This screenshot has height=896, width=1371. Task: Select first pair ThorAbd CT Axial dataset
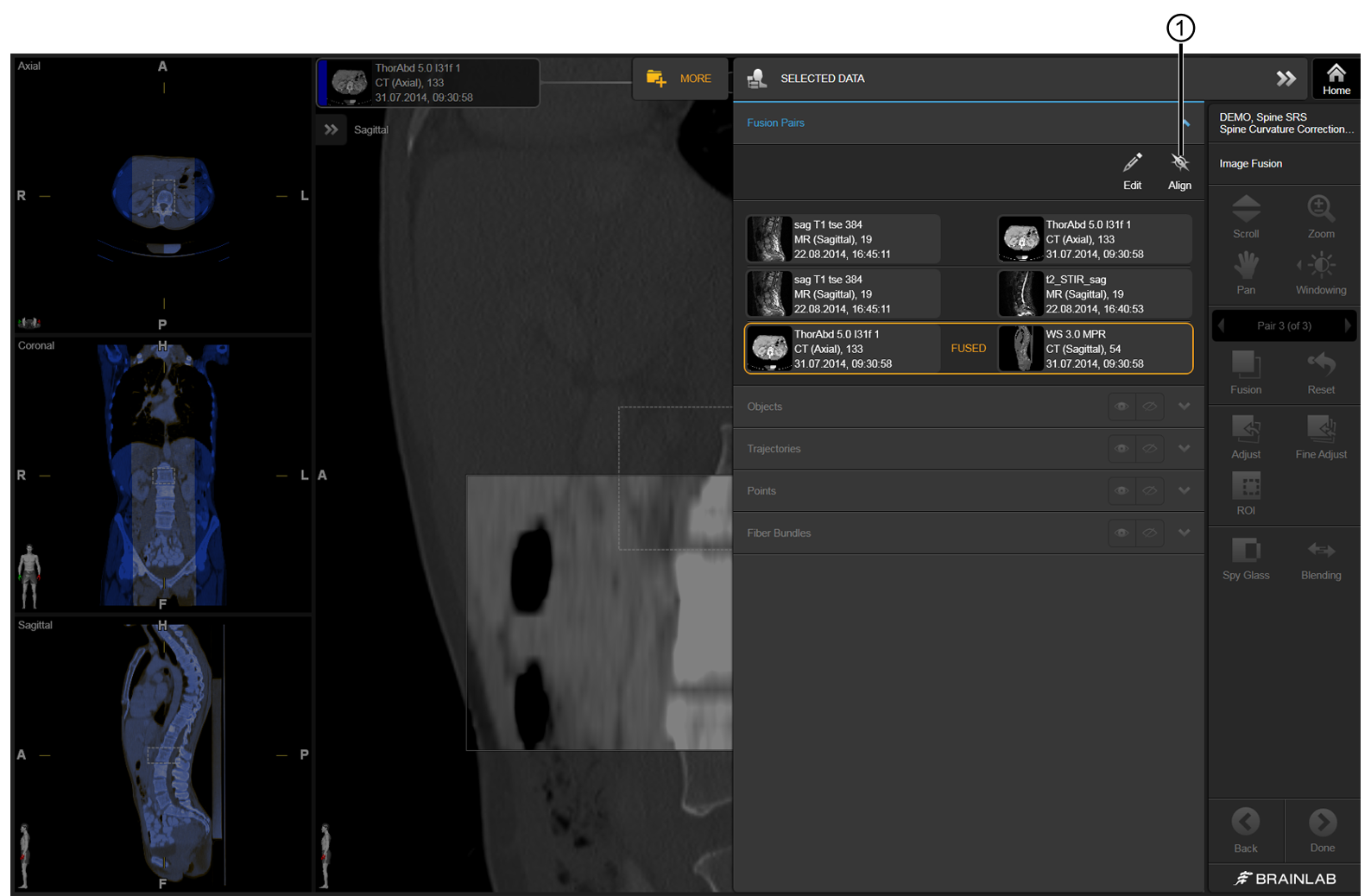pyautogui.click(x=1095, y=239)
